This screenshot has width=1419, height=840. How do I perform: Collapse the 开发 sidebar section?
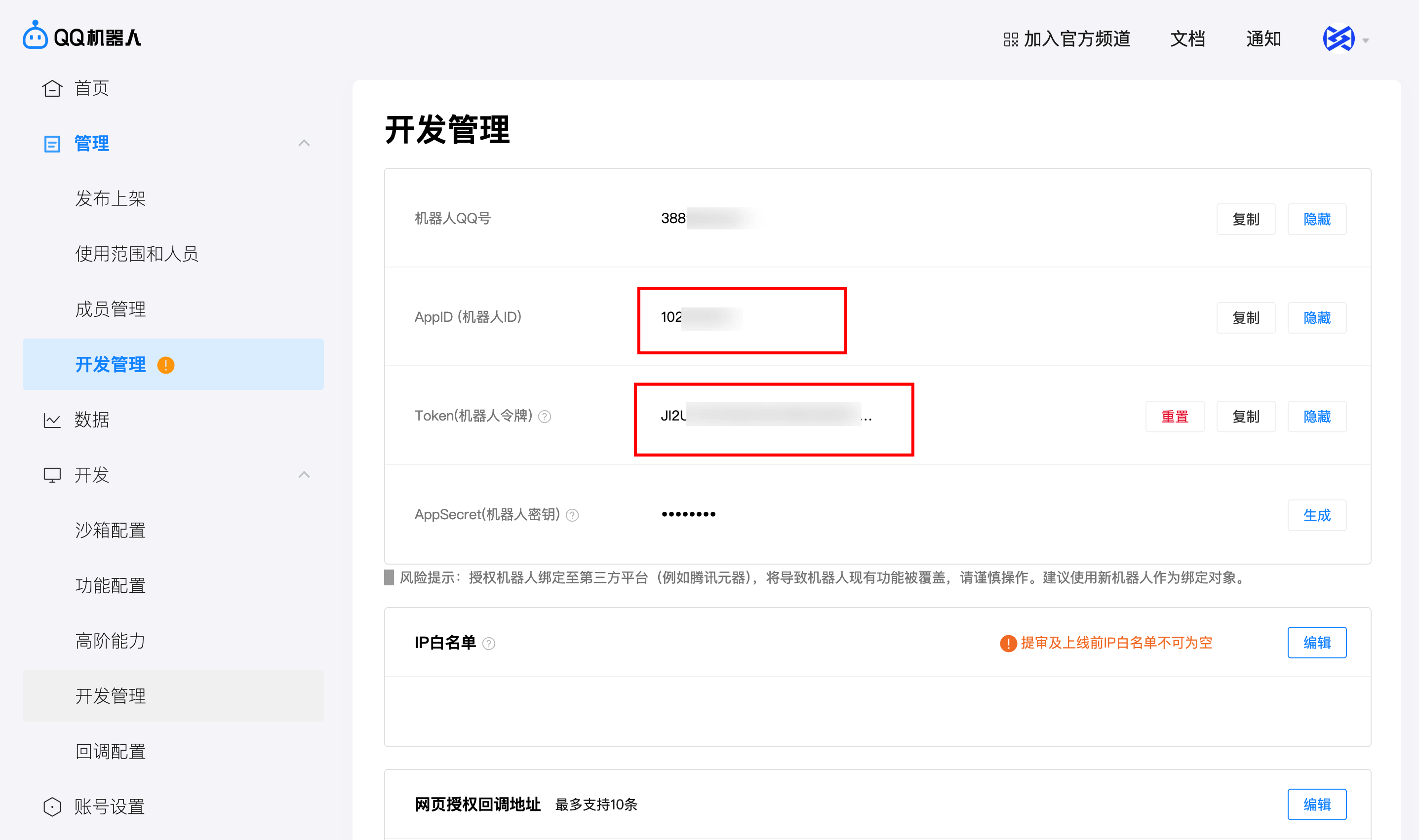coord(305,475)
